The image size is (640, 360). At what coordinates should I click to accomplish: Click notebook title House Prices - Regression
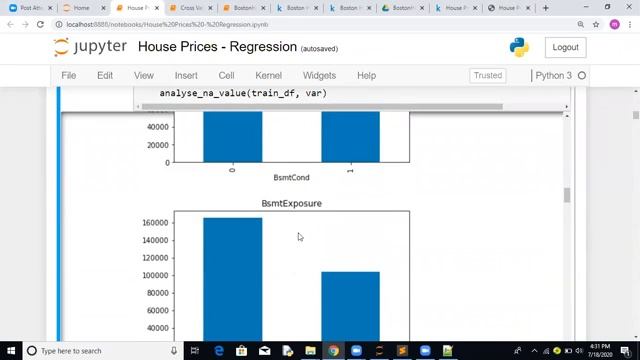pyautogui.click(x=217, y=47)
